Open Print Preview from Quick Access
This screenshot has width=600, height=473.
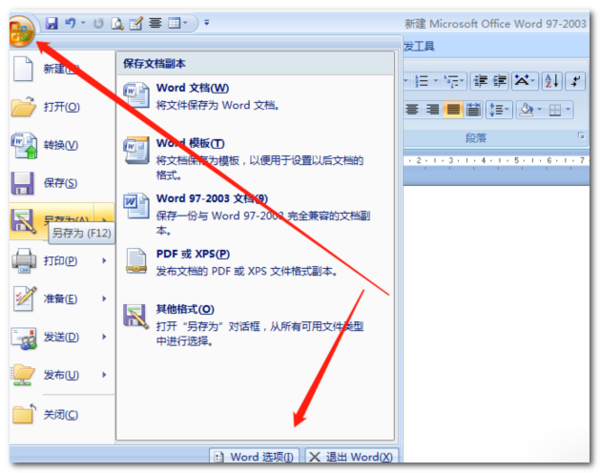pos(117,24)
